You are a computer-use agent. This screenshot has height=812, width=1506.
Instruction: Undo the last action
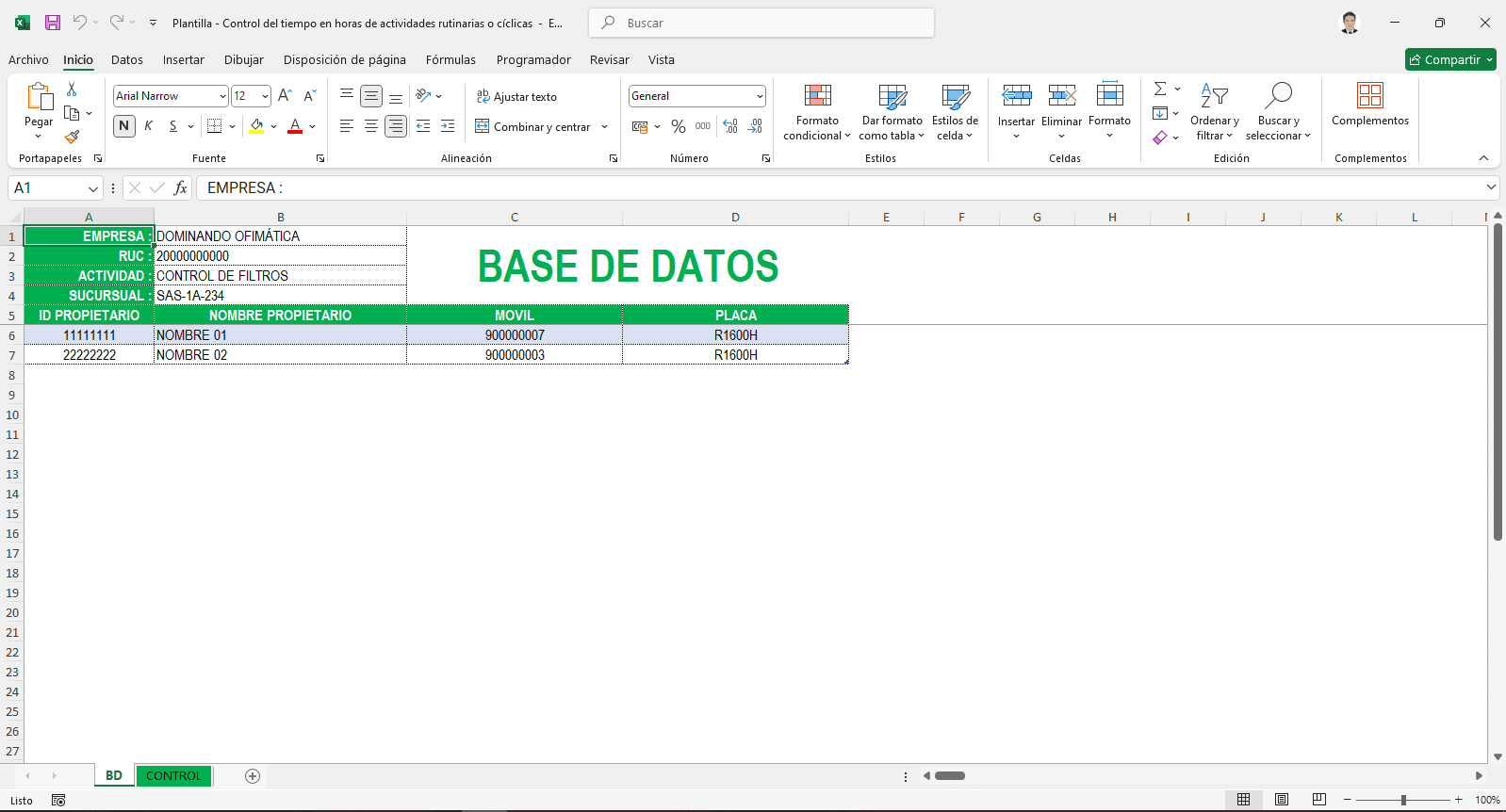[80, 23]
